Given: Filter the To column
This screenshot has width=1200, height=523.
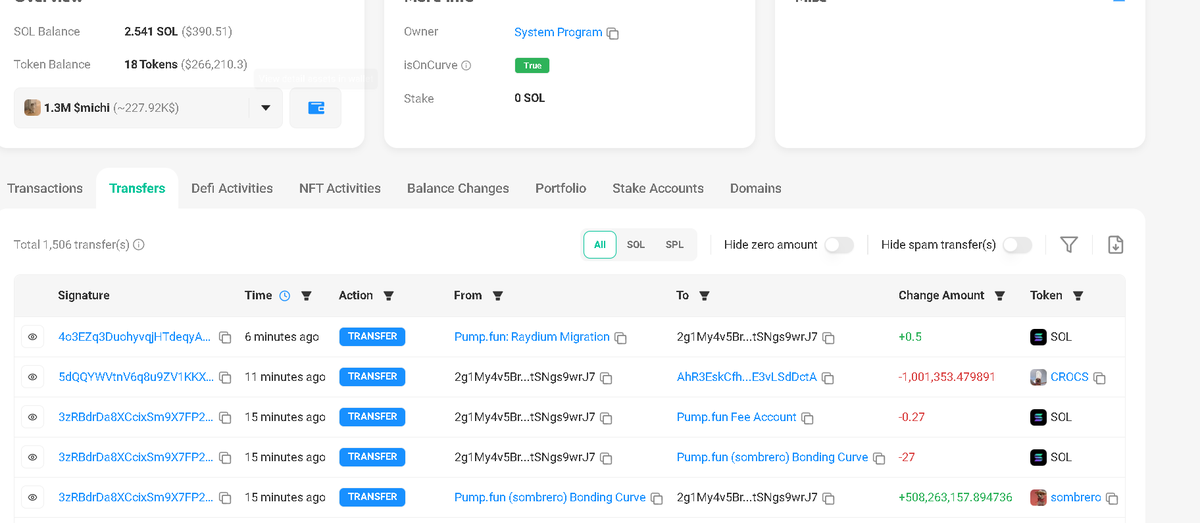Looking at the screenshot, I should (705, 296).
